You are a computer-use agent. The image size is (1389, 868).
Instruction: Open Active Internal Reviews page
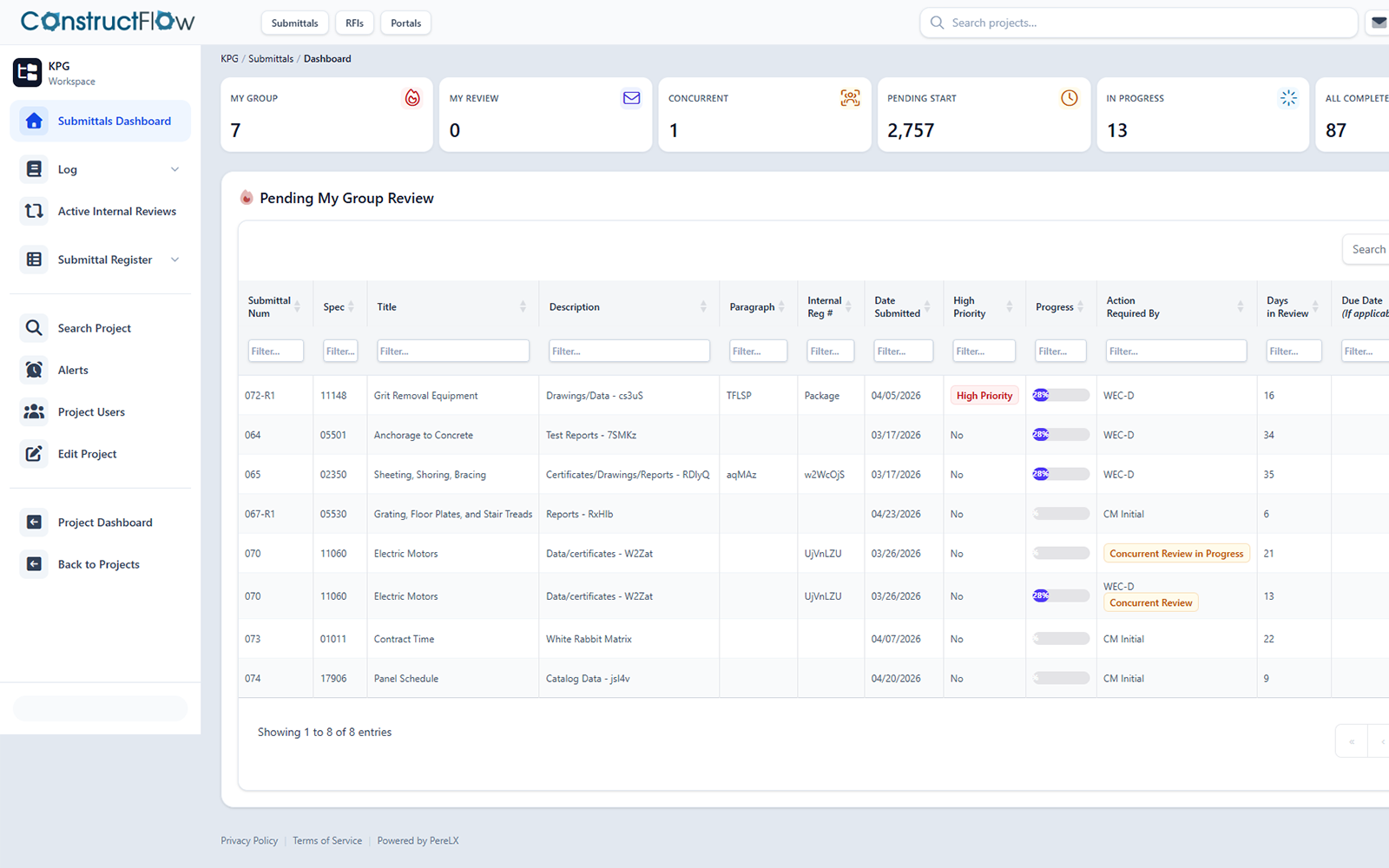[101, 211]
